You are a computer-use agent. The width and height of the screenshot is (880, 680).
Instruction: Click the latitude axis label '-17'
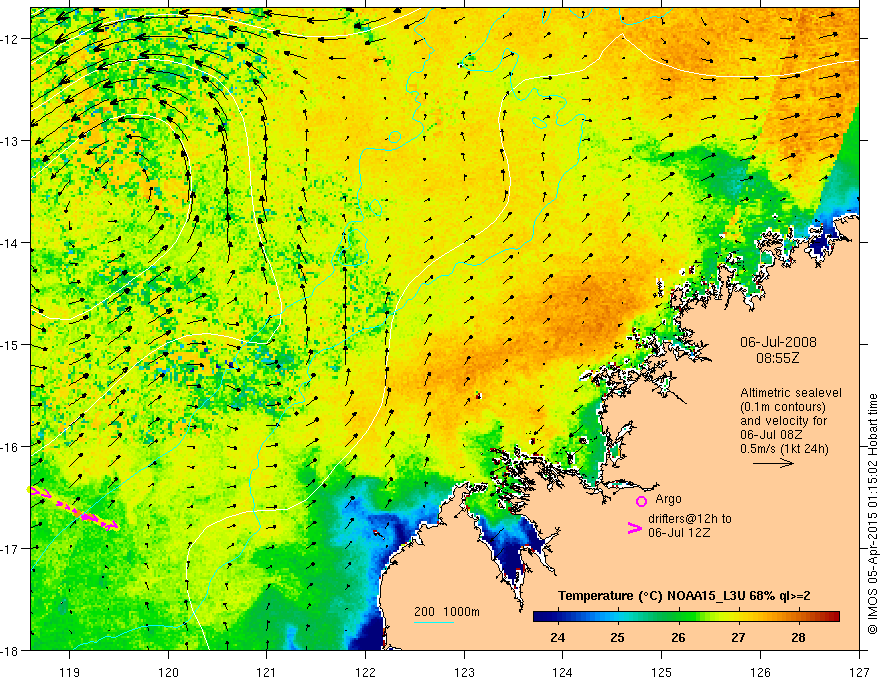(10, 549)
